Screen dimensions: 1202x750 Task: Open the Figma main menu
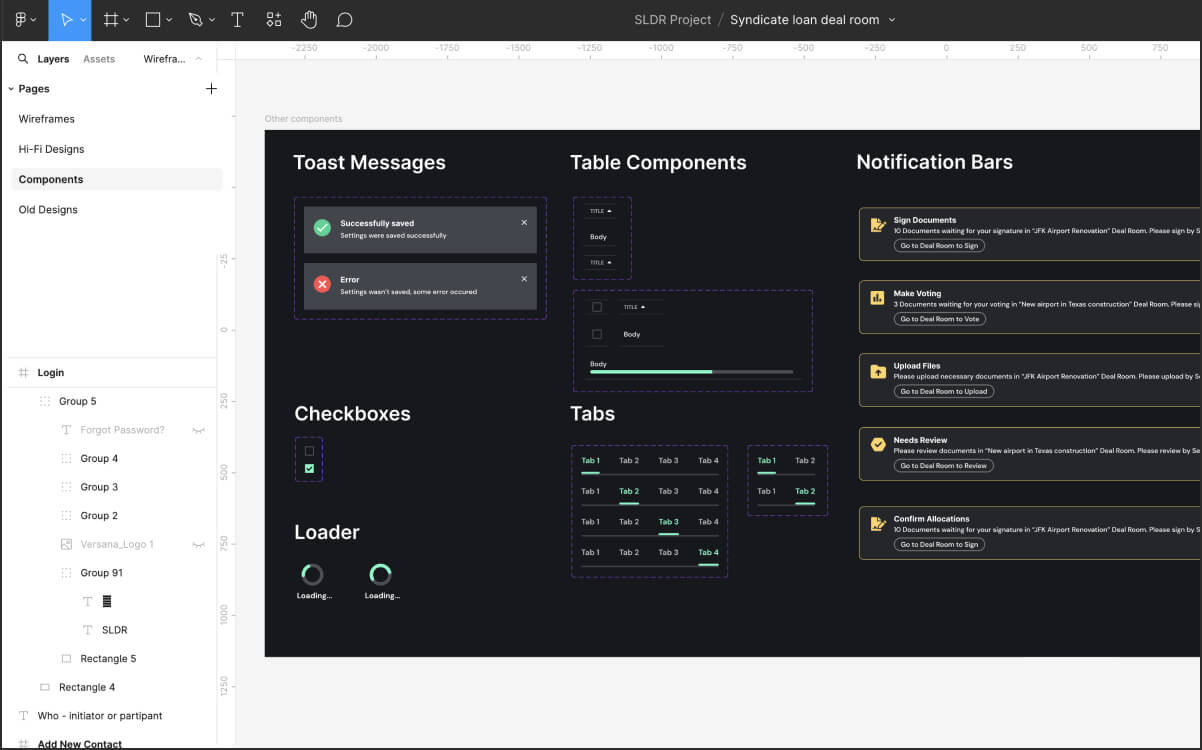[20, 20]
